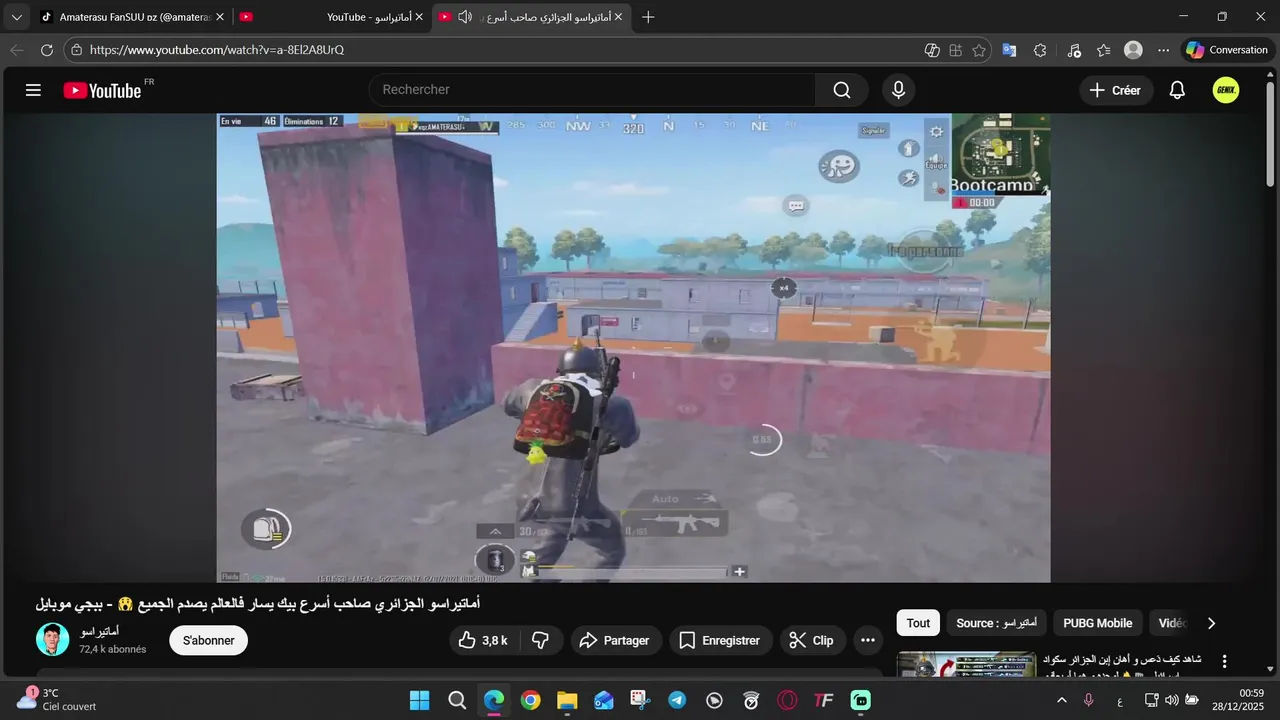Show hidden system tray icons chevron
This screenshot has width=1280, height=720.
[x=1062, y=701]
